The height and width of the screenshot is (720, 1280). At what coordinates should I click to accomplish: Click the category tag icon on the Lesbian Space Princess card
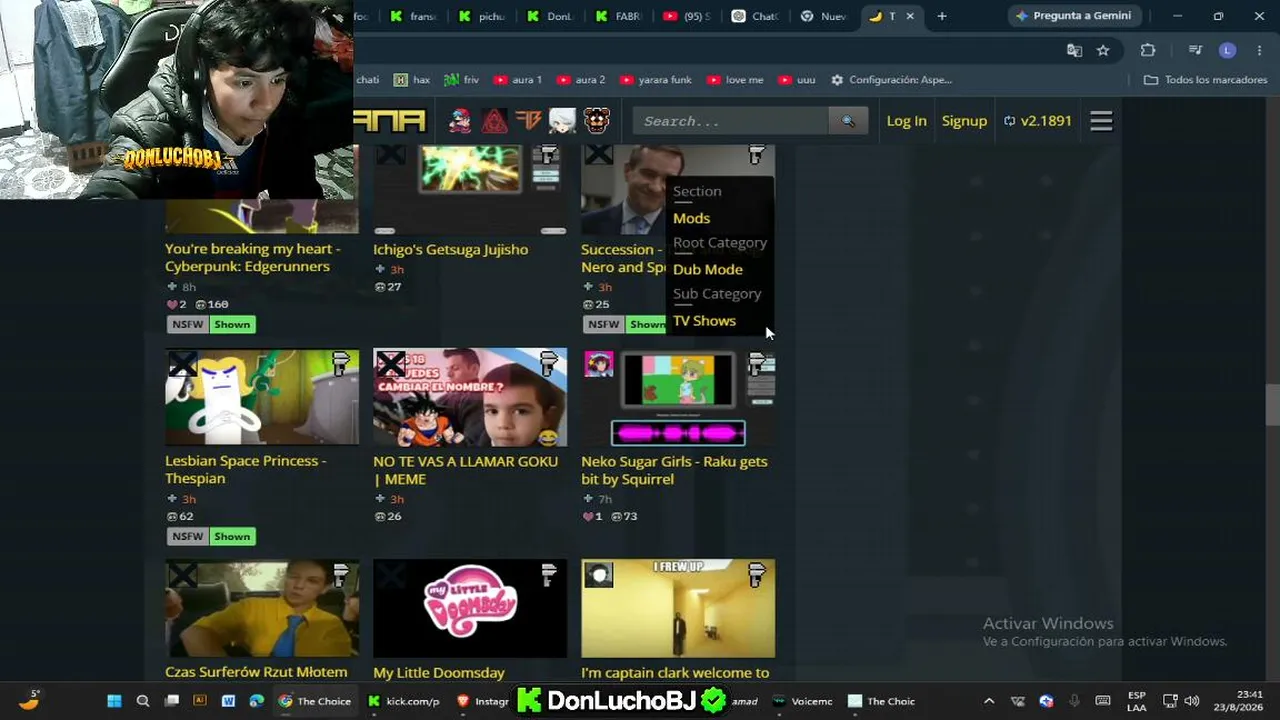(x=341, y=364)
